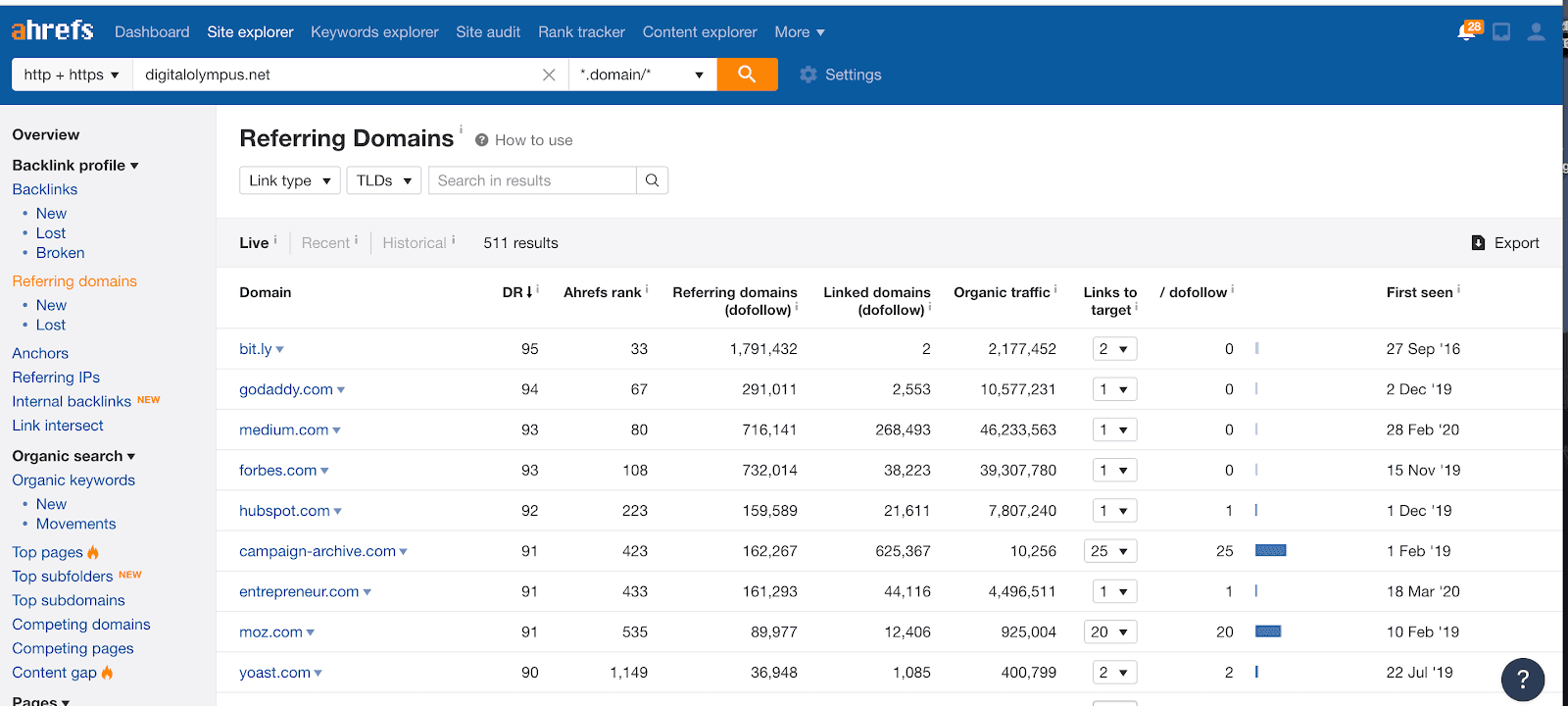Click the moz.com dofollow bar
The image size is (1568, 706).
[x=1268, y=631]
